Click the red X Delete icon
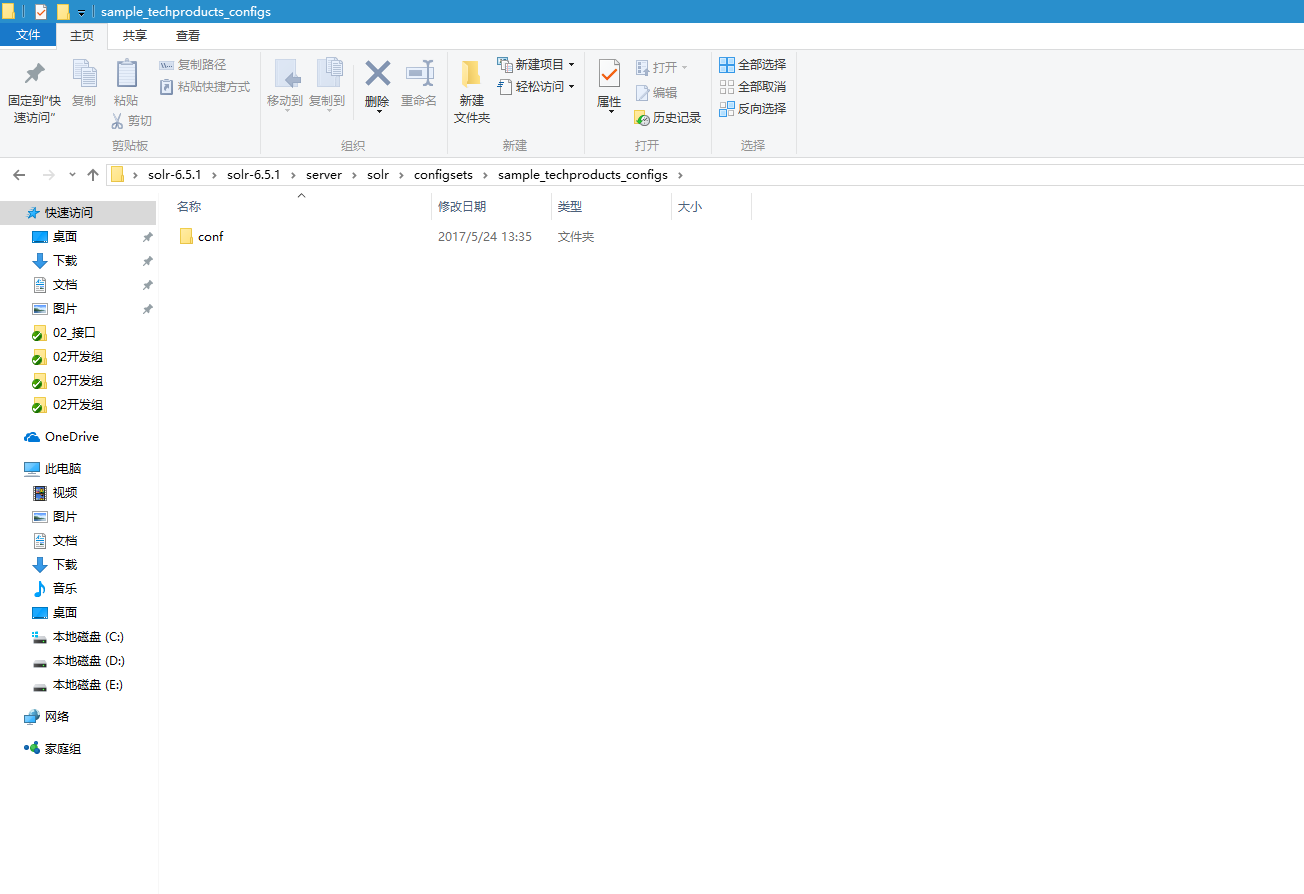This screenshot has width=1304, height=894. click(377, 74)
